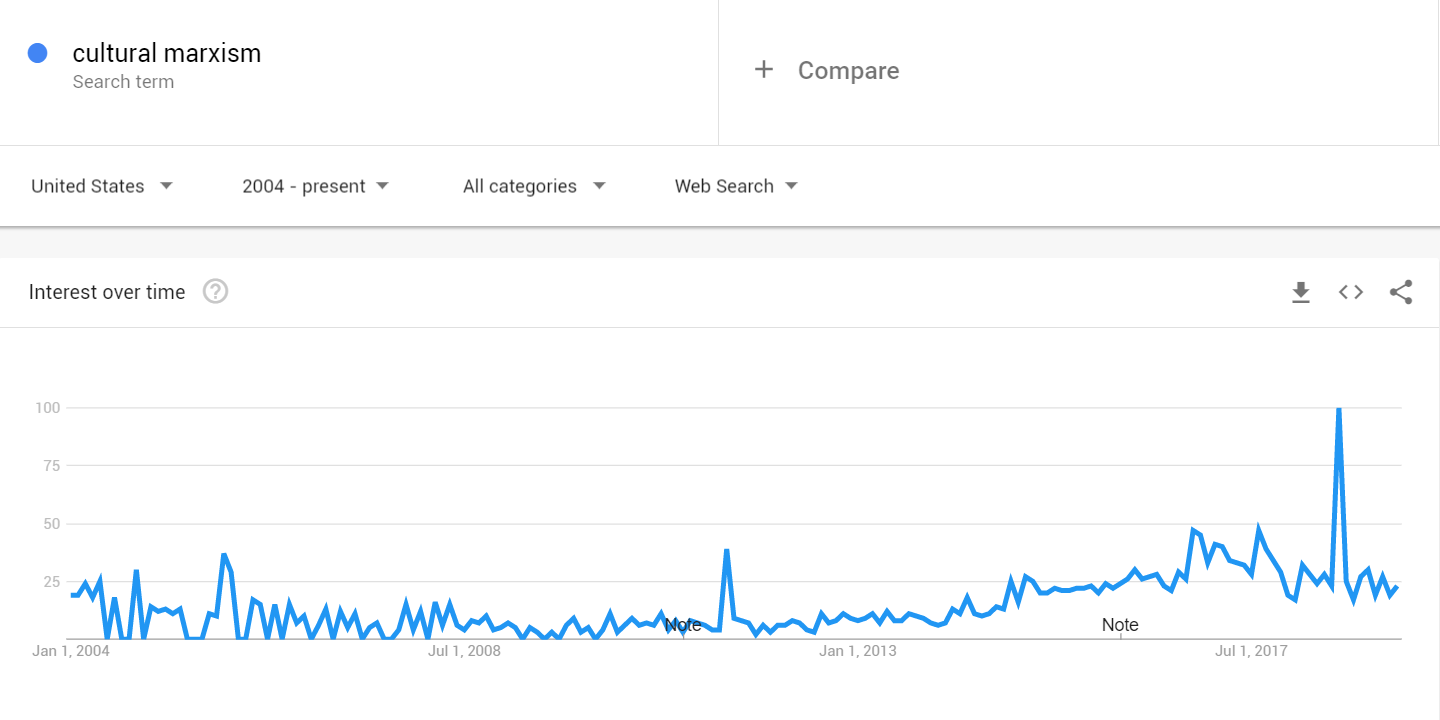The image size is (1440, 720).
Task: Edit the cultural marxism search term
Action: [x=167, y=53]
